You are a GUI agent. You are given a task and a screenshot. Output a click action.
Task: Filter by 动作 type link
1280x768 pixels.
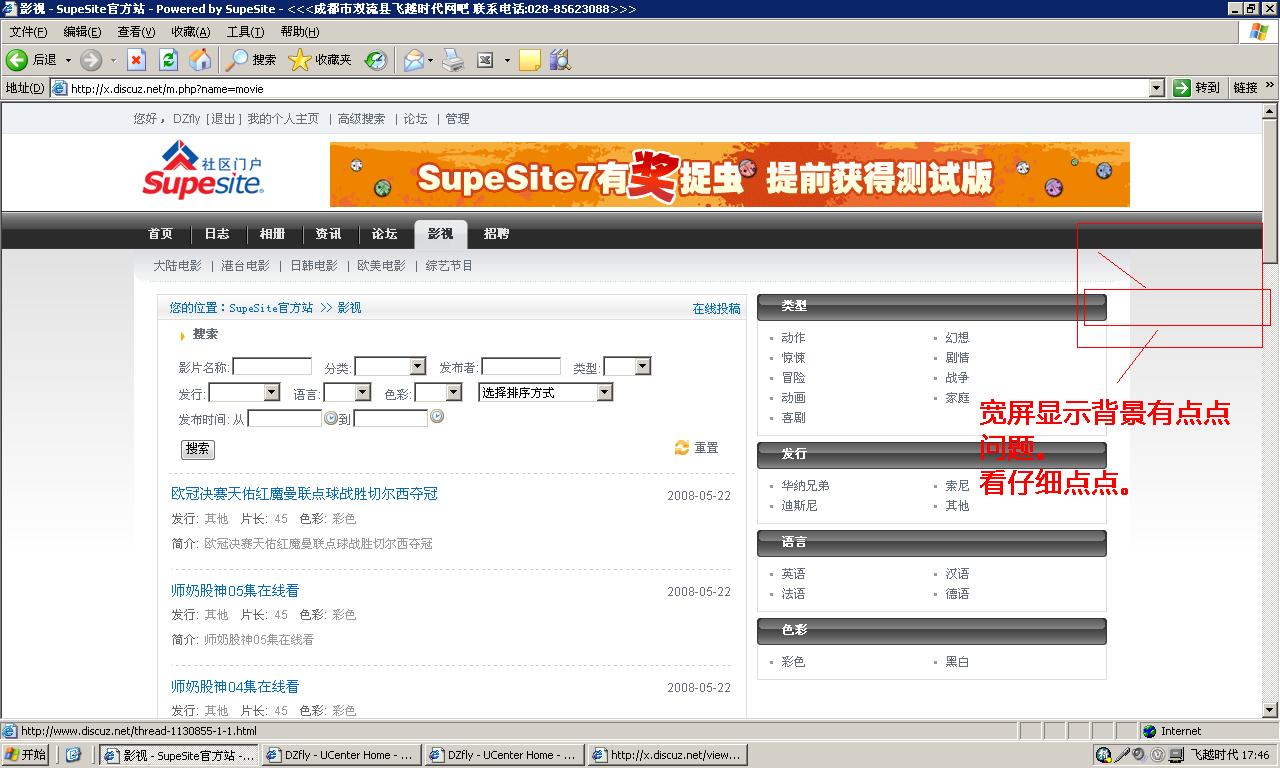(793, 338)
